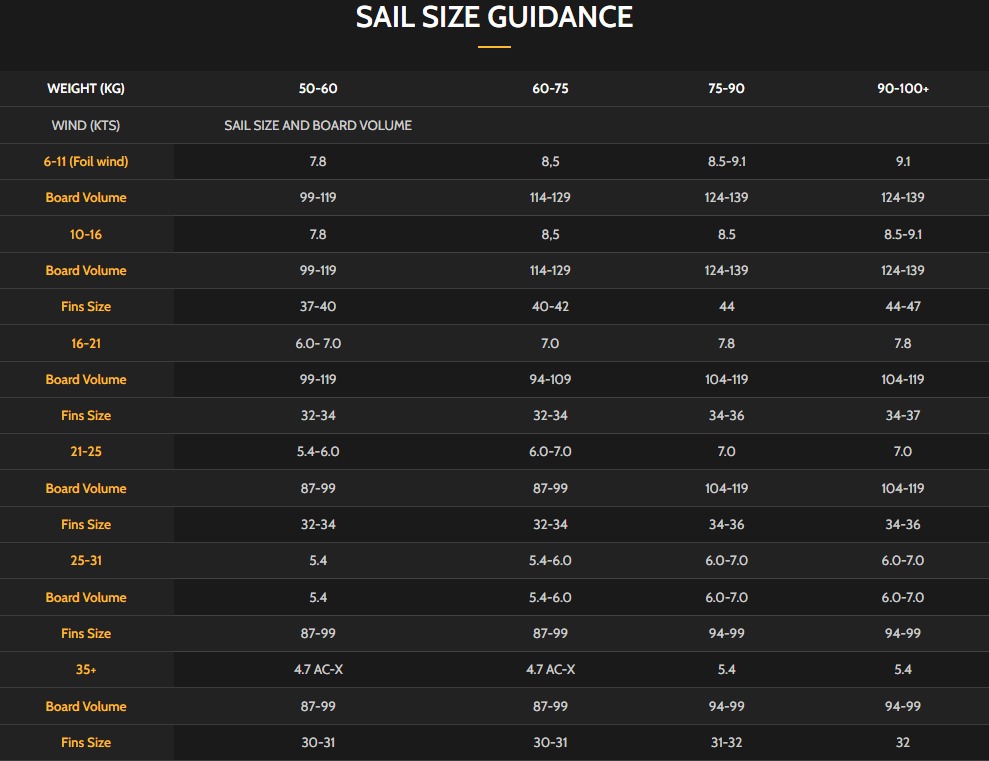Select the 31-32 fin size cell
Image resolution: width=989 pixels, height=761 pixels.
tap(726, 743)
